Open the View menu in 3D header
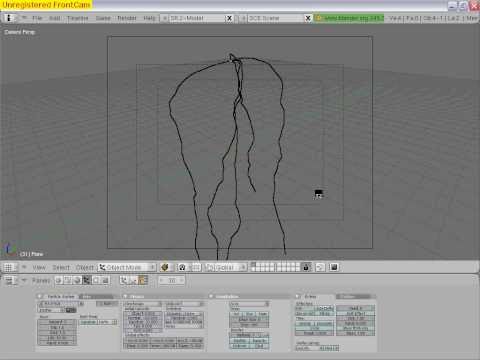Screen dimensions: 480x360 click(x=39, y=267)
